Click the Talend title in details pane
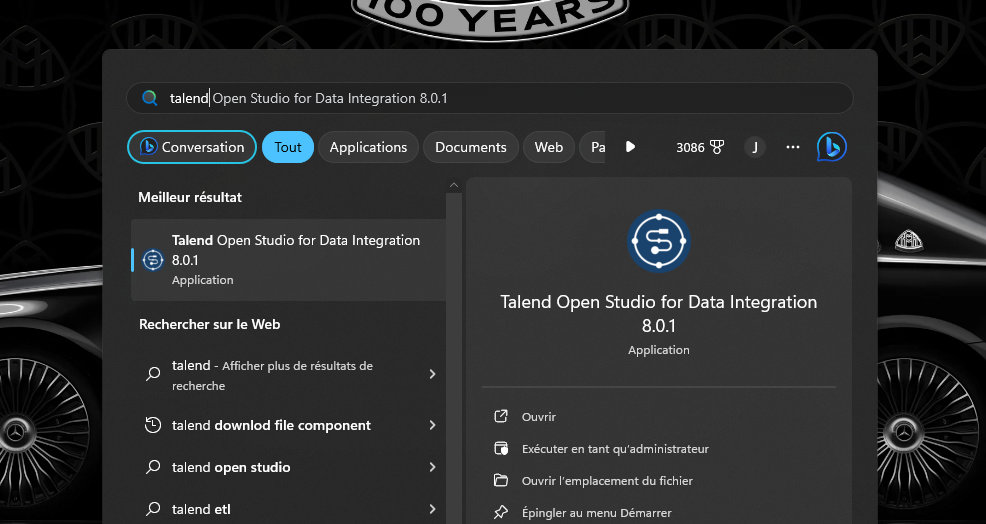The image size is (986, 524). click(x=658, y=313)
